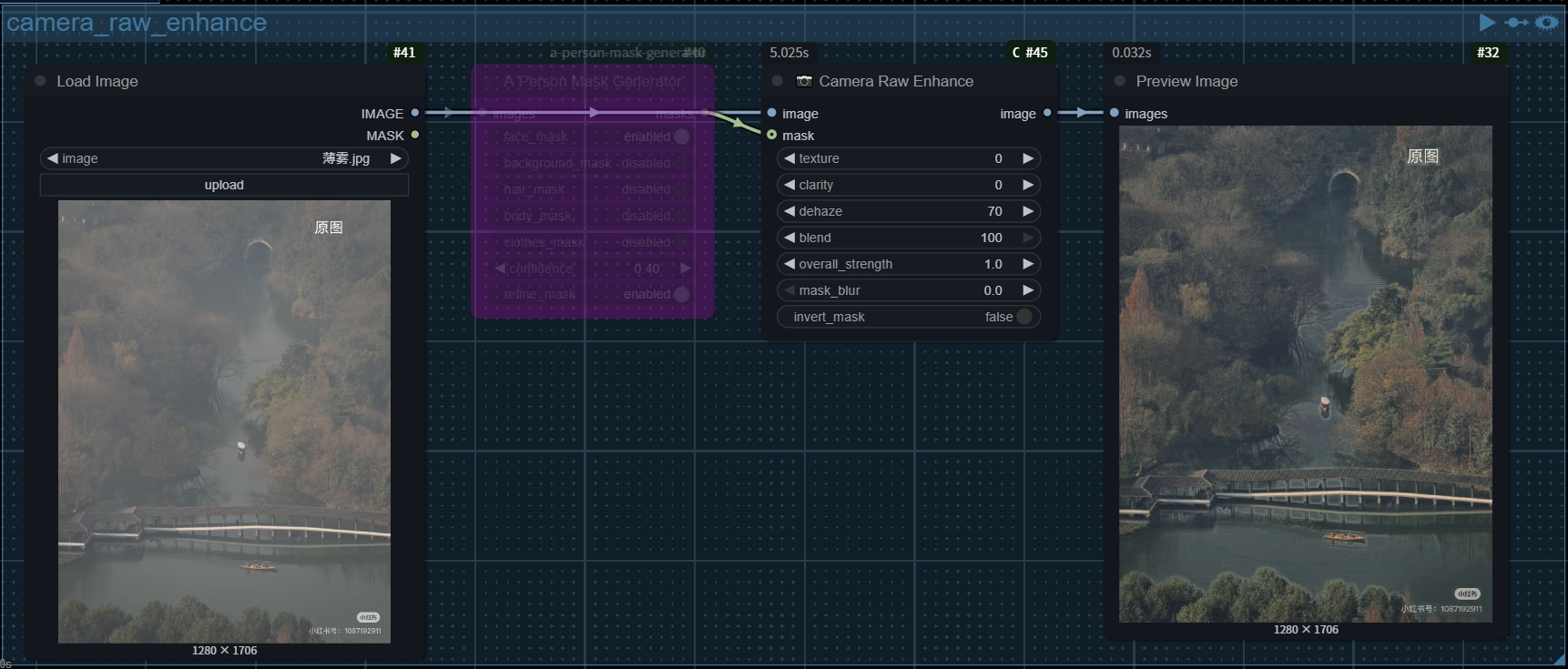Click the Camera Raw Enhance node title

(896, 81)
